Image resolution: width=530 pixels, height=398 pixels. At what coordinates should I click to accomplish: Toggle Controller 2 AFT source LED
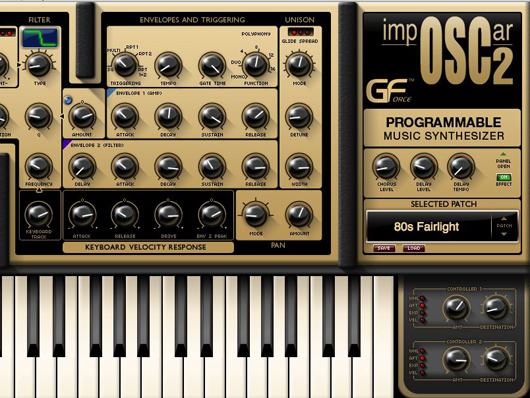(422, 358)
